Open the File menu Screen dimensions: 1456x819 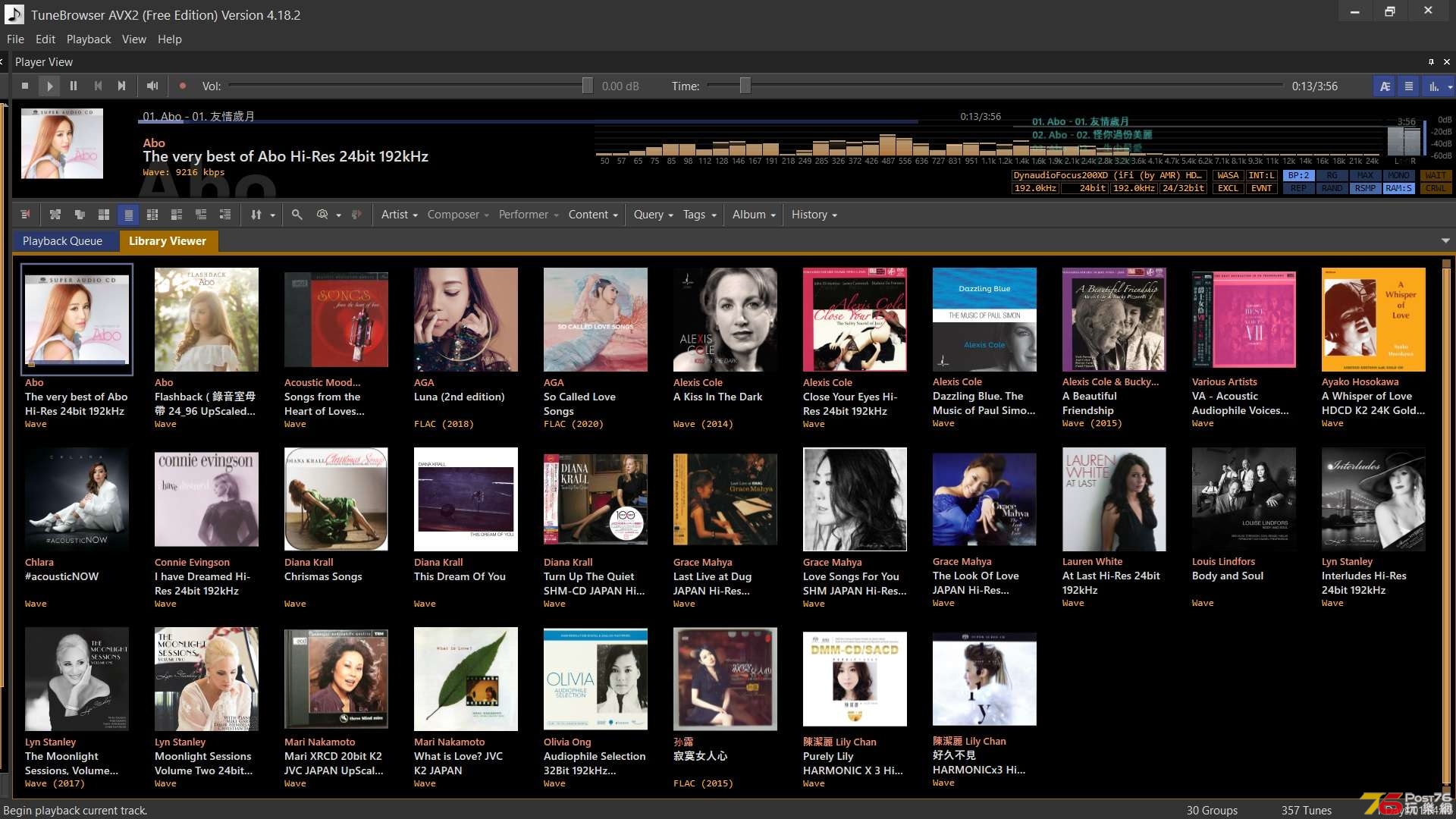point(15,39)
